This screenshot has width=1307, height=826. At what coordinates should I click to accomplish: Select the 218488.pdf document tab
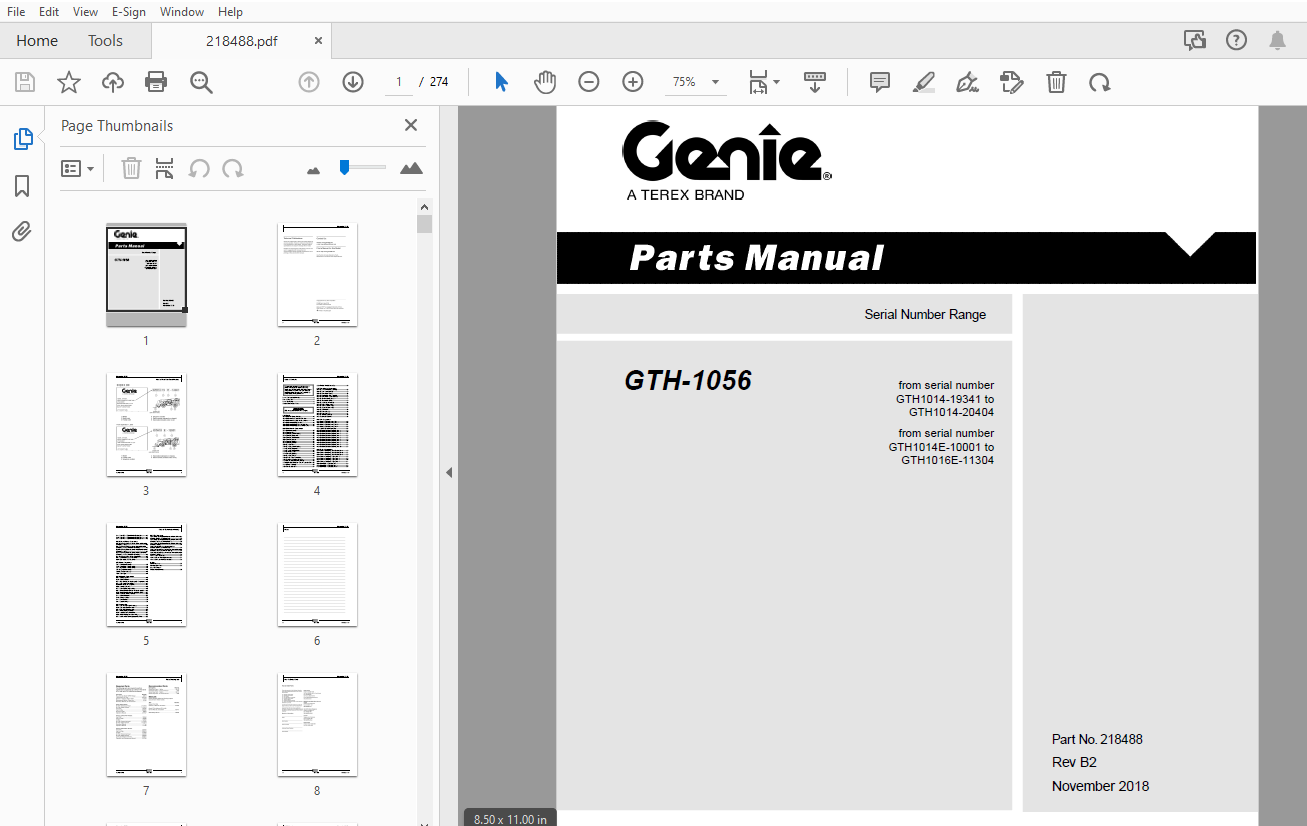[240, 41]
